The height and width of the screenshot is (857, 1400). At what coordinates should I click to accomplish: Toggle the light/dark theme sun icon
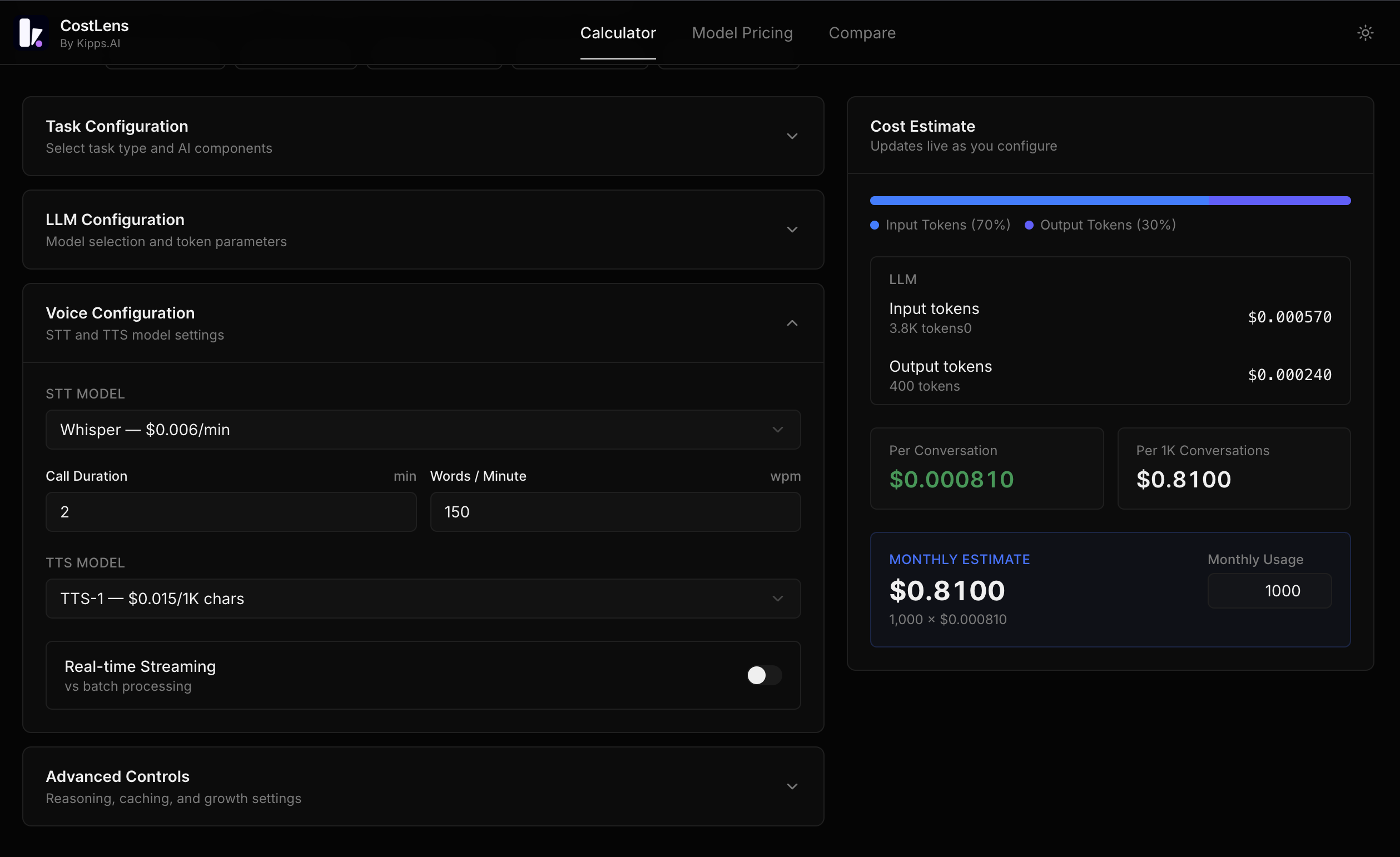[1365, 33]
